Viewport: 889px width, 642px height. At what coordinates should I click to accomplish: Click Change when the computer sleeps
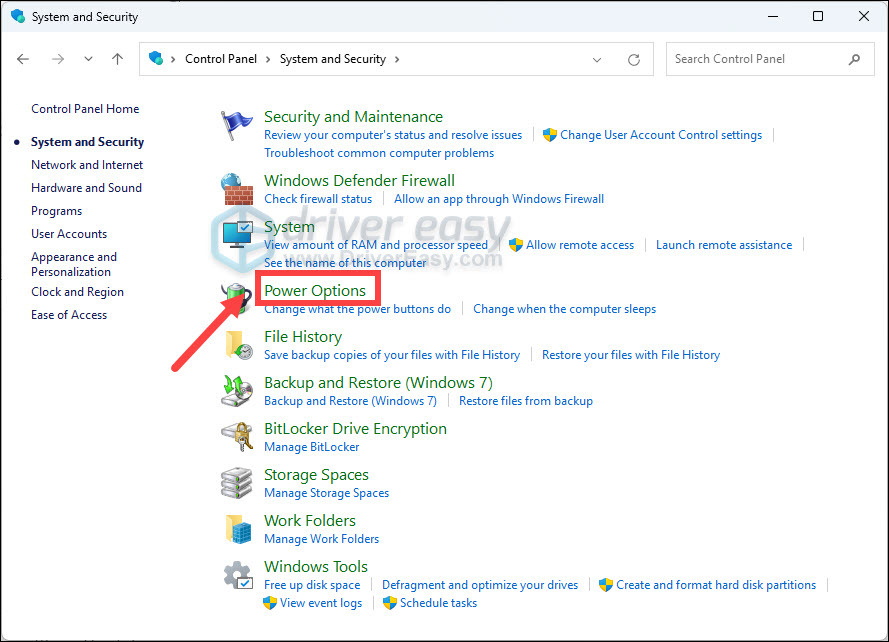point(564,308)
